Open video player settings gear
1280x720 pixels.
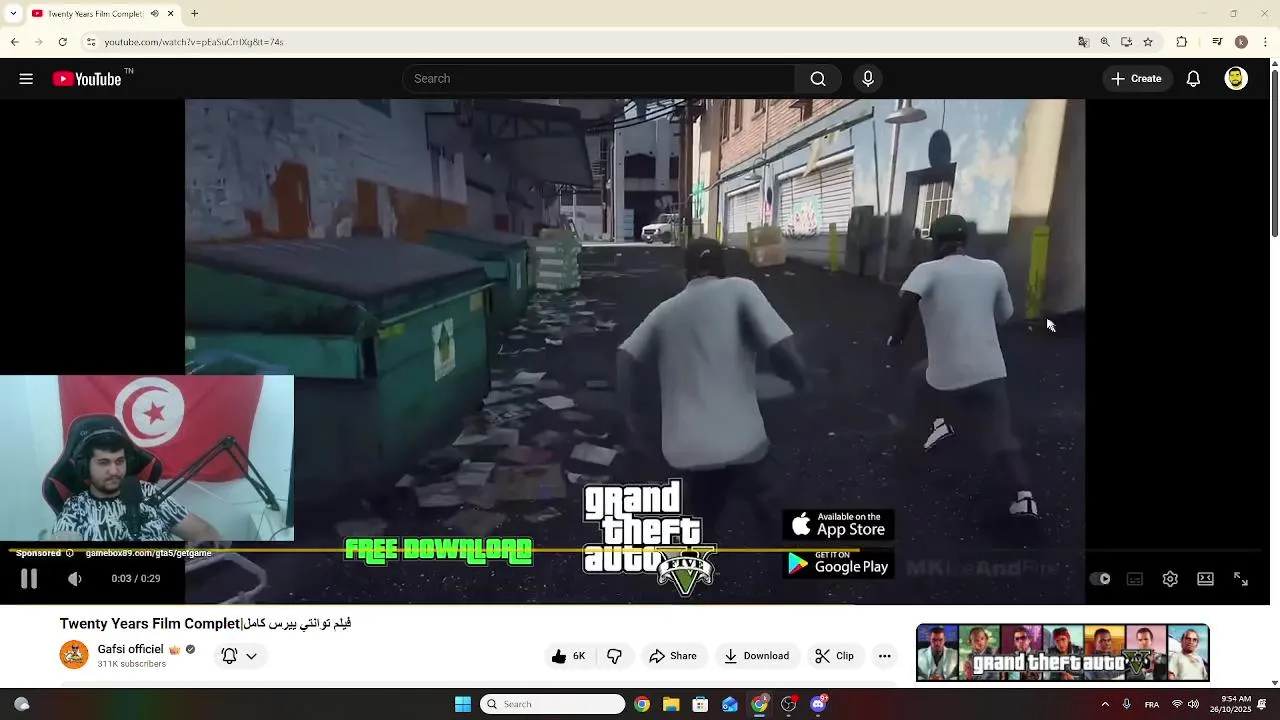(1170, 579)
